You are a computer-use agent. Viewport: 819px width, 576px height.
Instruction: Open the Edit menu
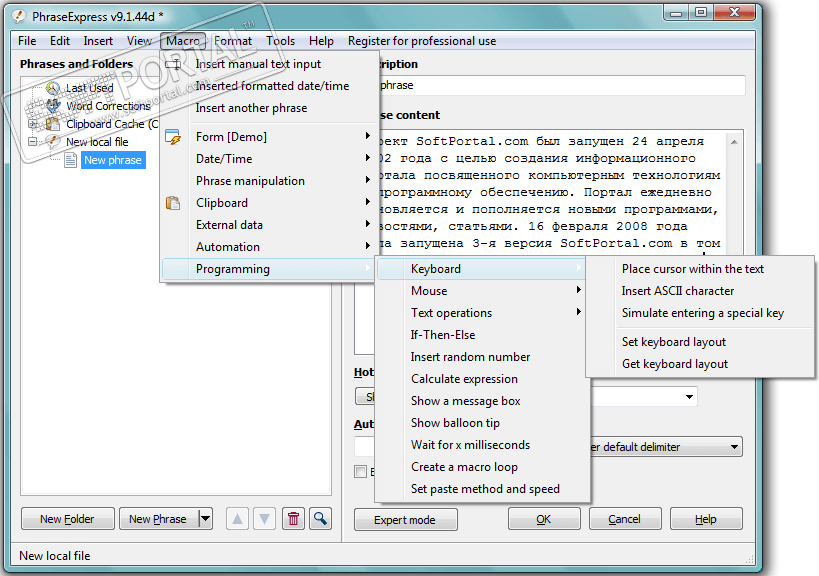point(60,41)
